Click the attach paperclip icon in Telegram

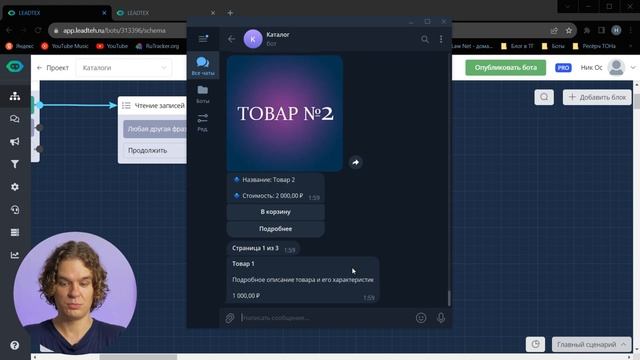[230, 318]
